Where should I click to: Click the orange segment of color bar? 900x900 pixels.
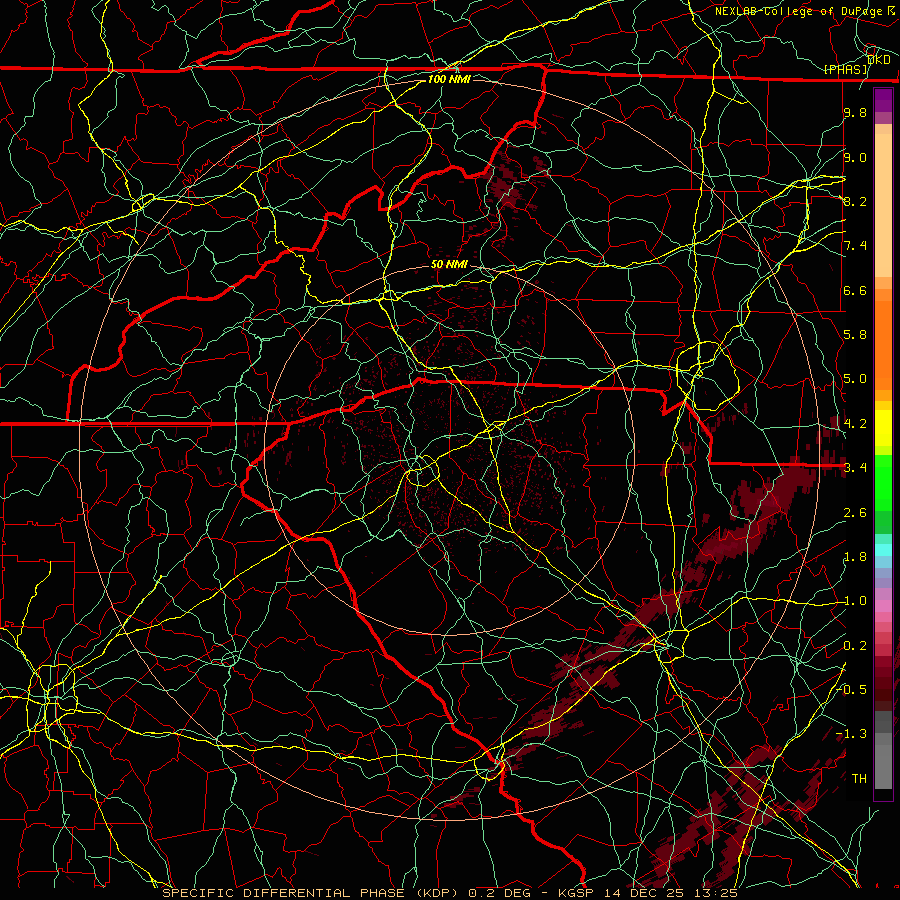point(883,344)
